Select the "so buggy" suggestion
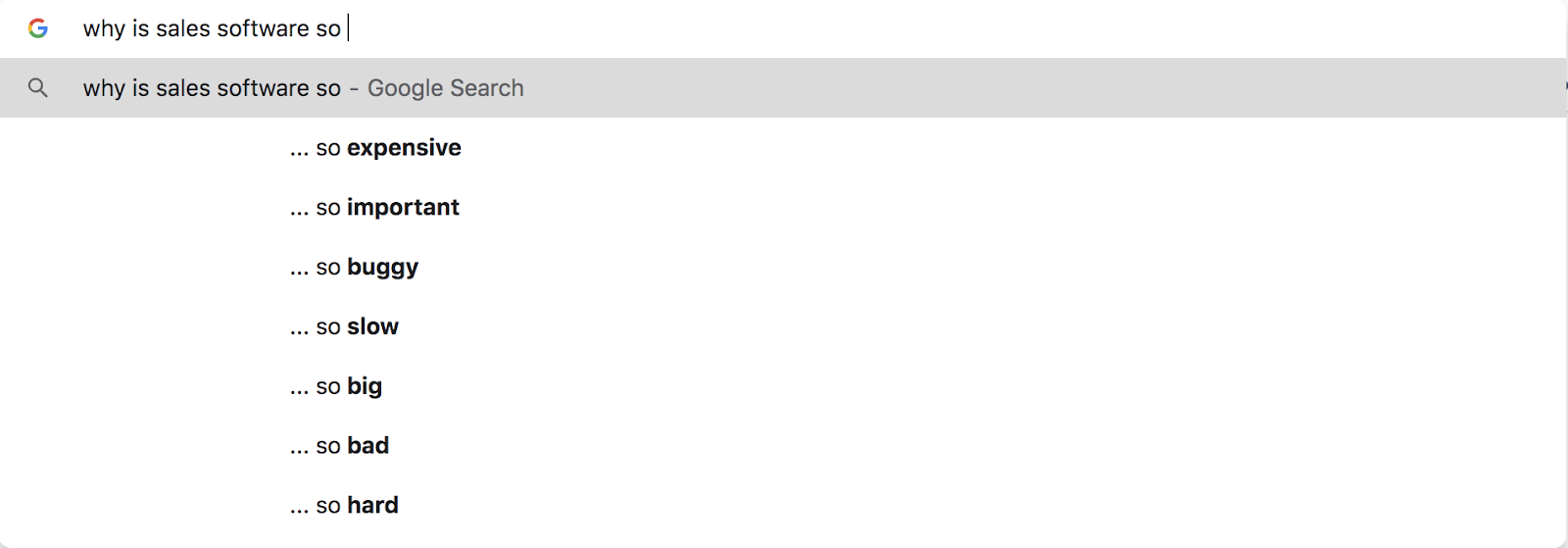 [x=354, y=268]
